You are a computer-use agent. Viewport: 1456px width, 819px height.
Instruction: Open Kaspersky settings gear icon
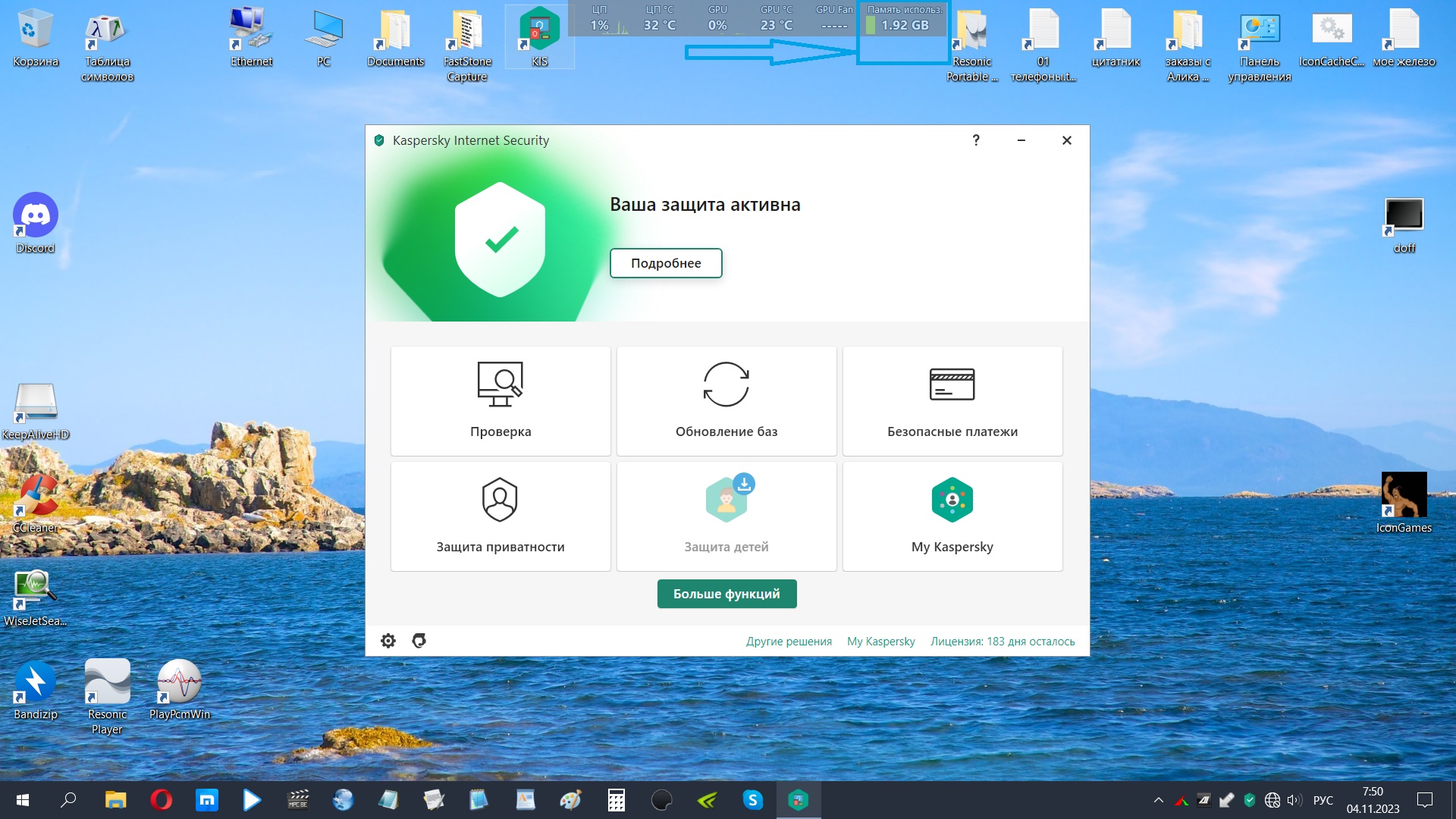pyautogui.click(x=388, y=641)
